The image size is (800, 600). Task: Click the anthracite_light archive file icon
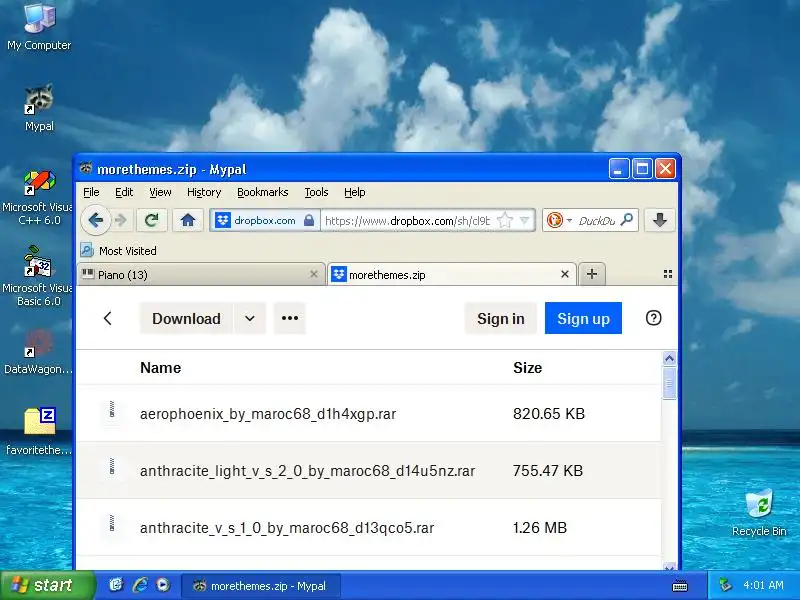coord(112,467)
